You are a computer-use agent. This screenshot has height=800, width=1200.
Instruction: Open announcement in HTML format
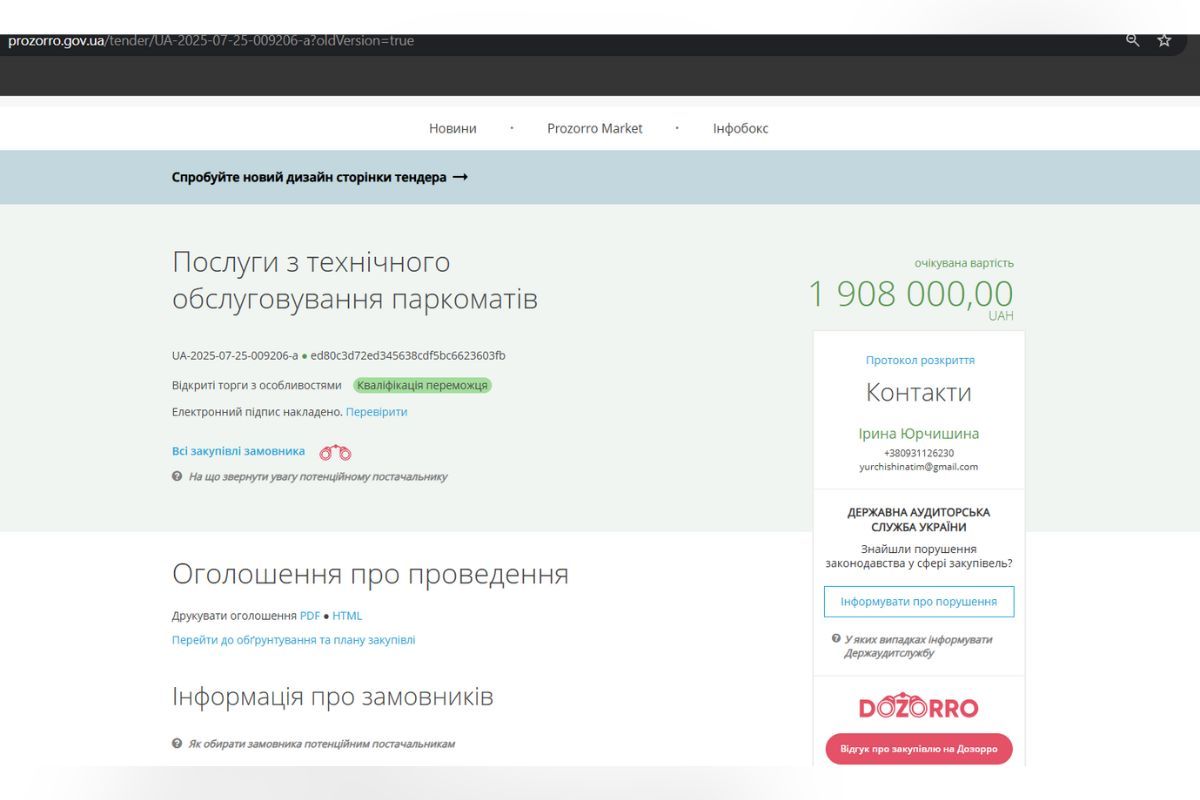pyautogui.click(x=347, y=615)
